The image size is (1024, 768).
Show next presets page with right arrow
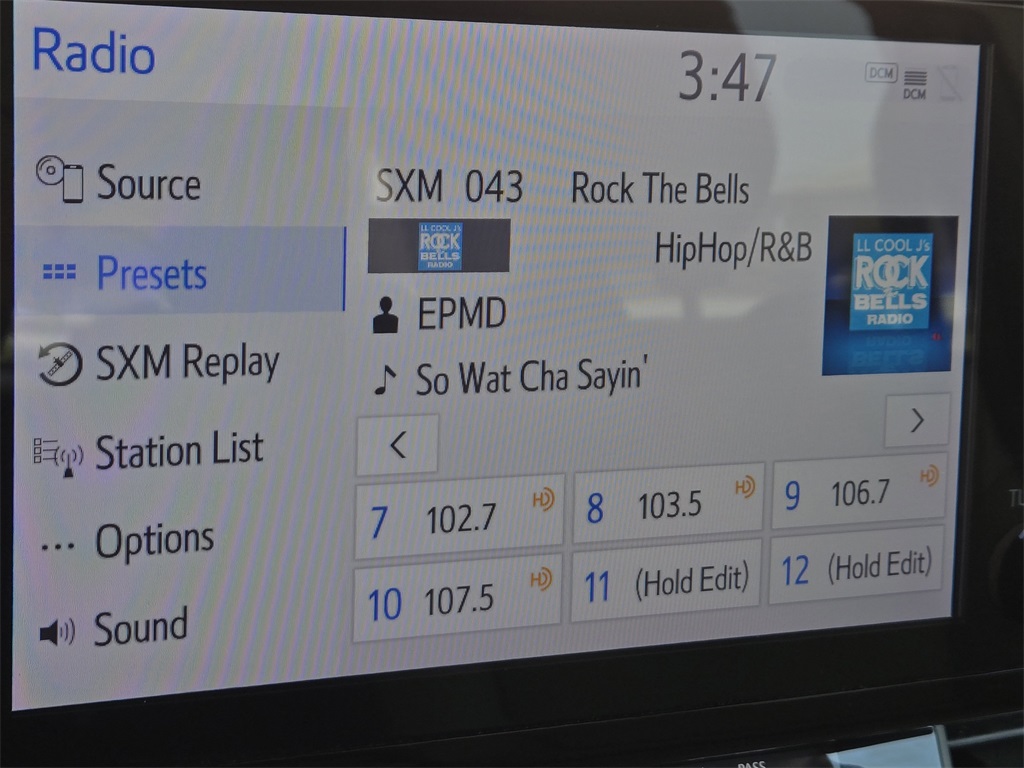pyautogui.click(x=916, y=421)
